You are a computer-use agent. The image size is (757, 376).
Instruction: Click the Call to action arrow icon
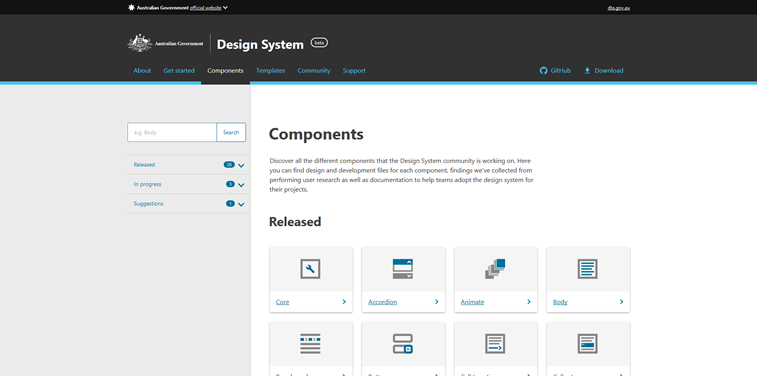pos(495,344)
